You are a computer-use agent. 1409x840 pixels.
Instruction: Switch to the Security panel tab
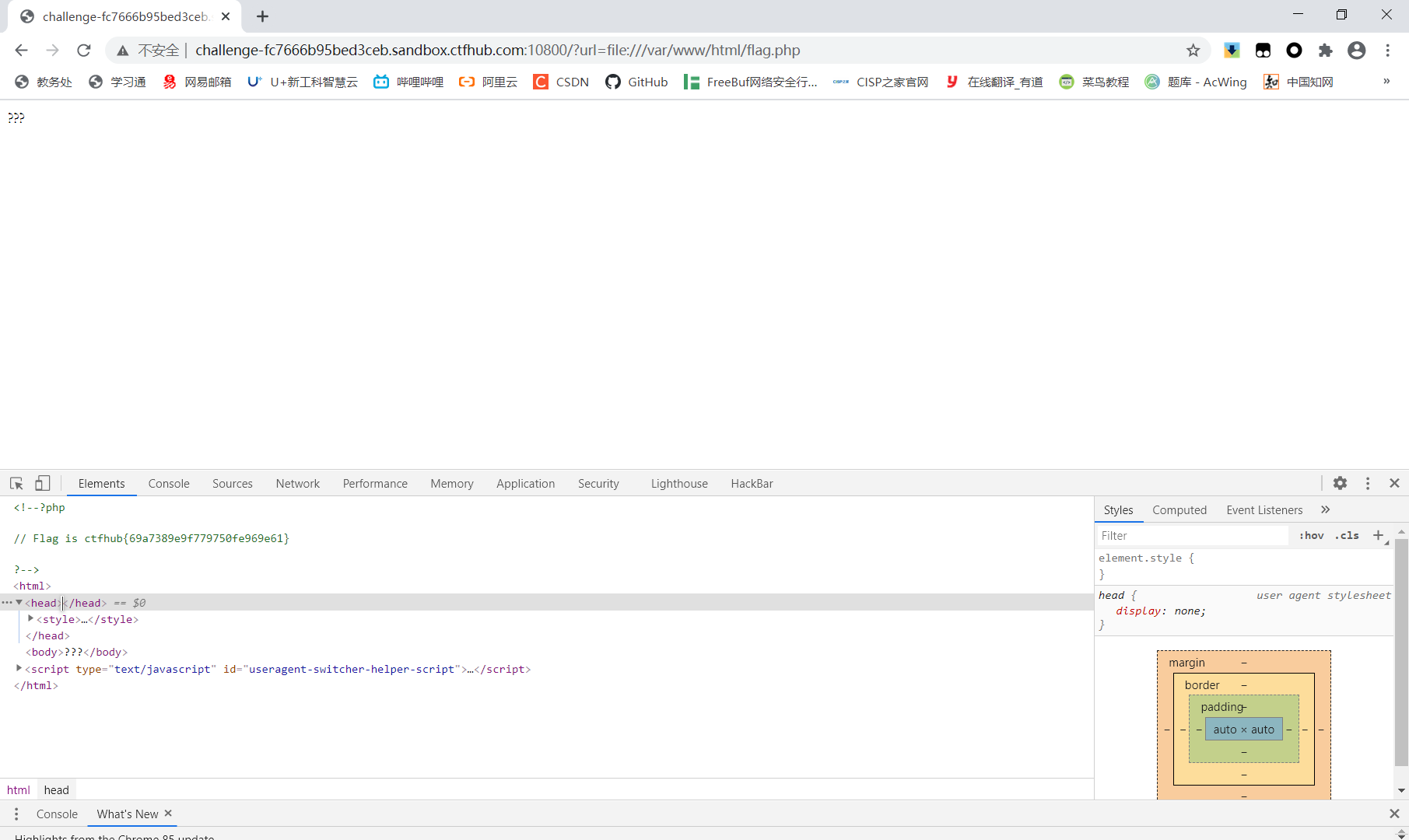(x=598, y=483)
